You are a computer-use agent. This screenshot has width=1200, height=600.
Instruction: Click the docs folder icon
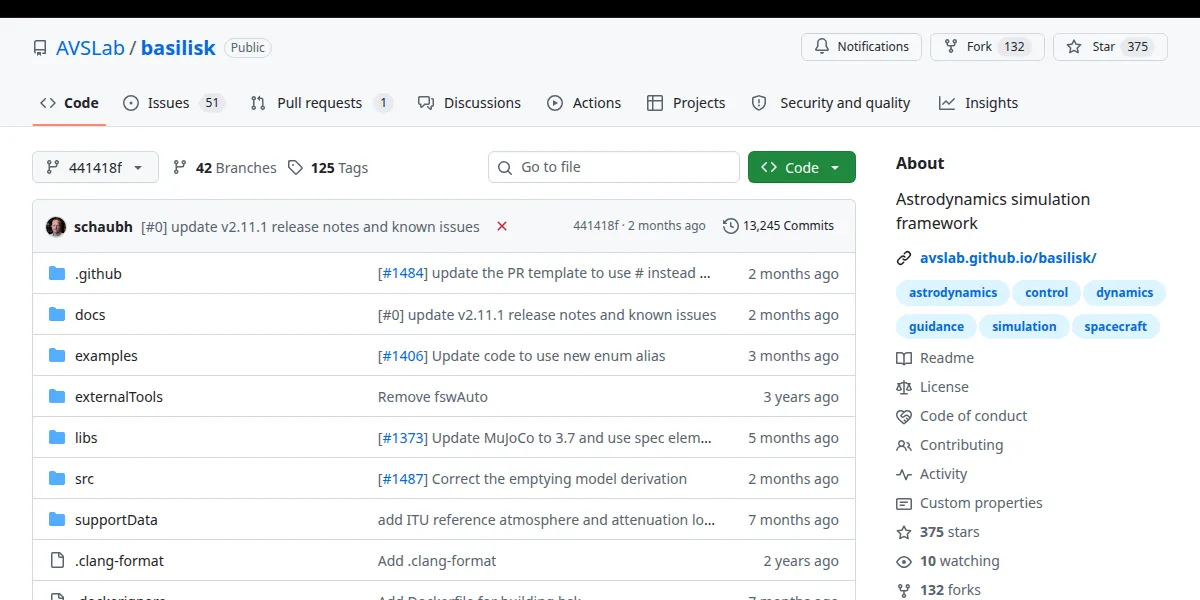point(57,314)
